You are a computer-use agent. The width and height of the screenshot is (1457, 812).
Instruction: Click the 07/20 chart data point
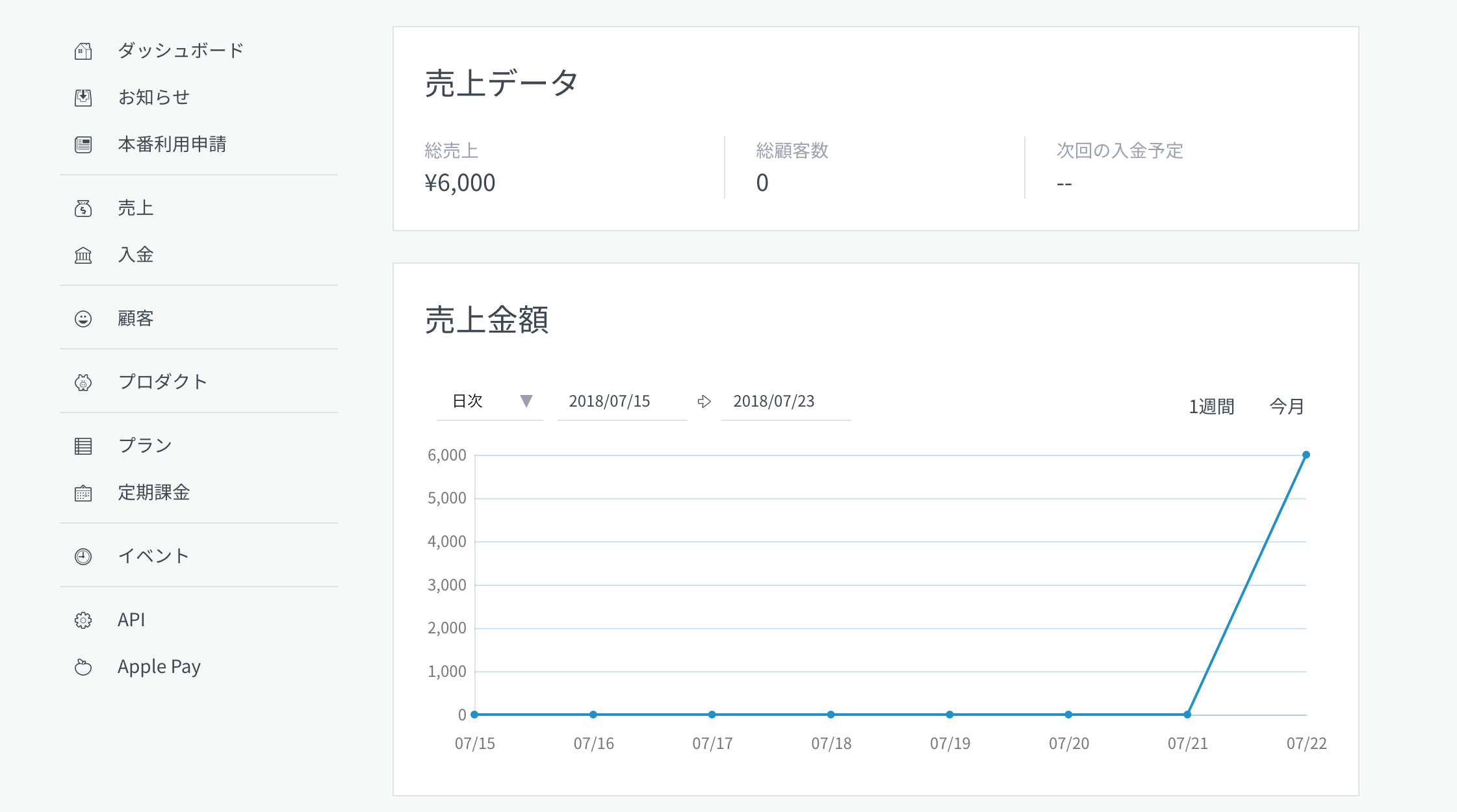click(x=1068, y=715)
